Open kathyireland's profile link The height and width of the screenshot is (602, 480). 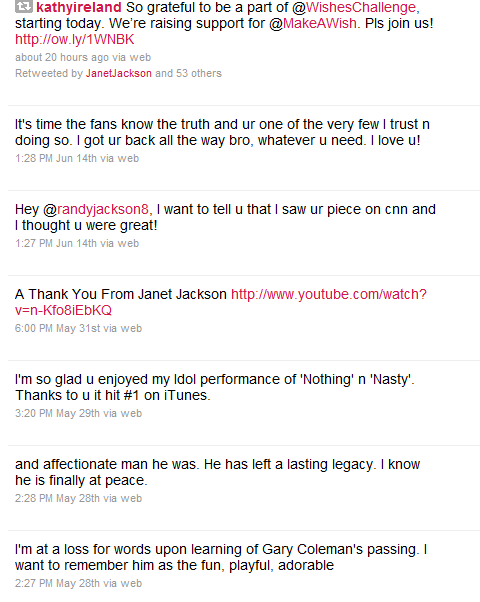pos(79,7)
